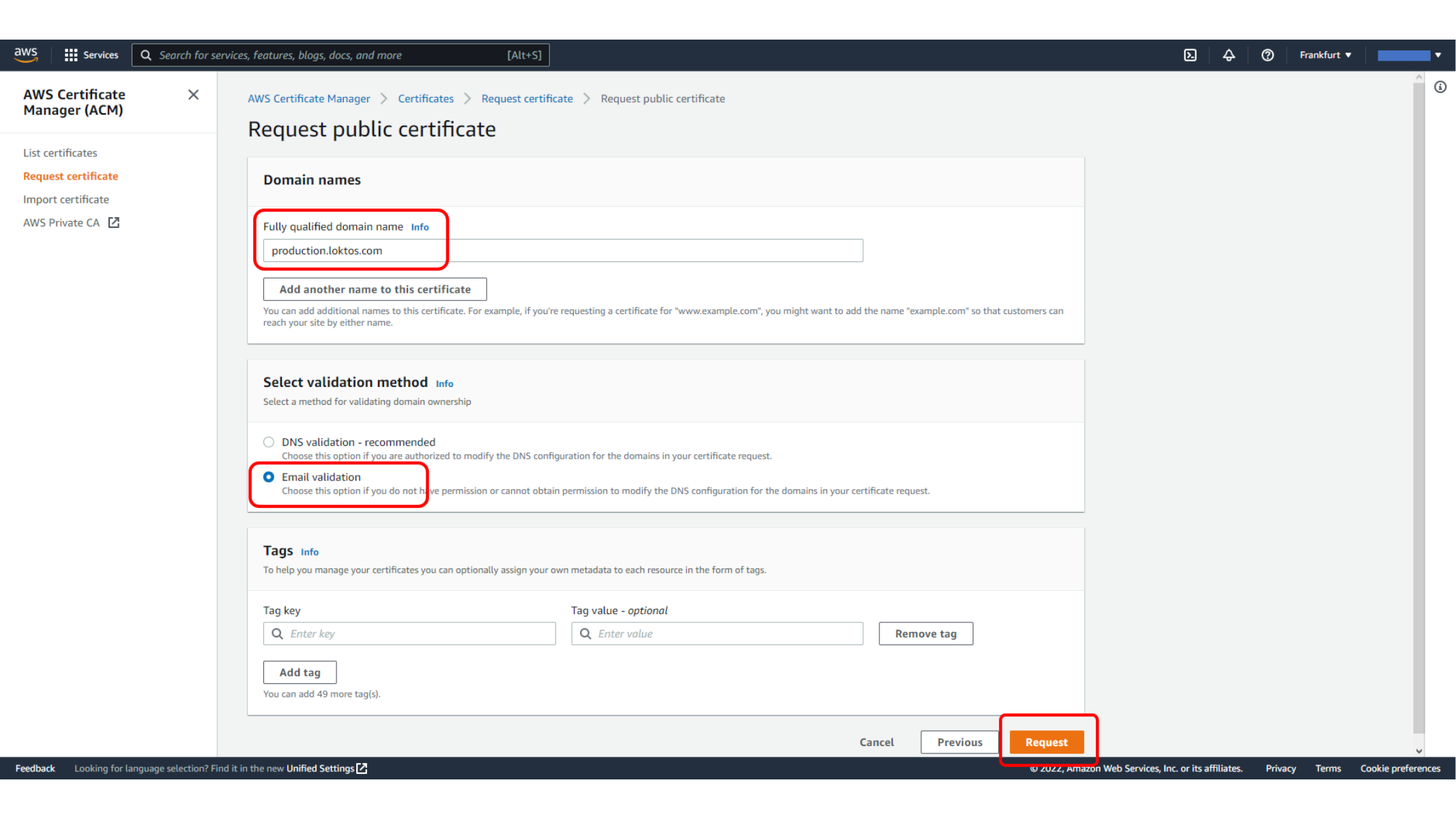1456x819 pixels.
Task: Click the scrollbar down arrow
Action: pos(1419,751)
